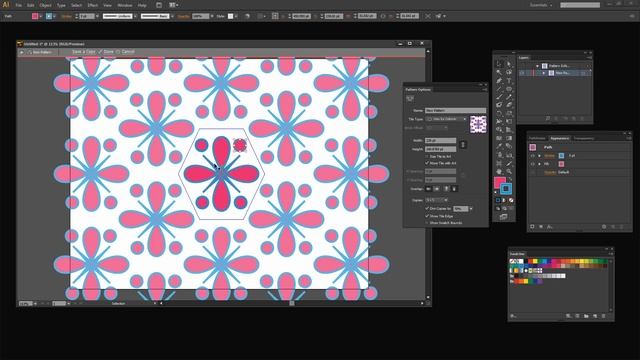Uncheck Move Tile with Art
The image size is (640, 360).
tap(427, 163)
